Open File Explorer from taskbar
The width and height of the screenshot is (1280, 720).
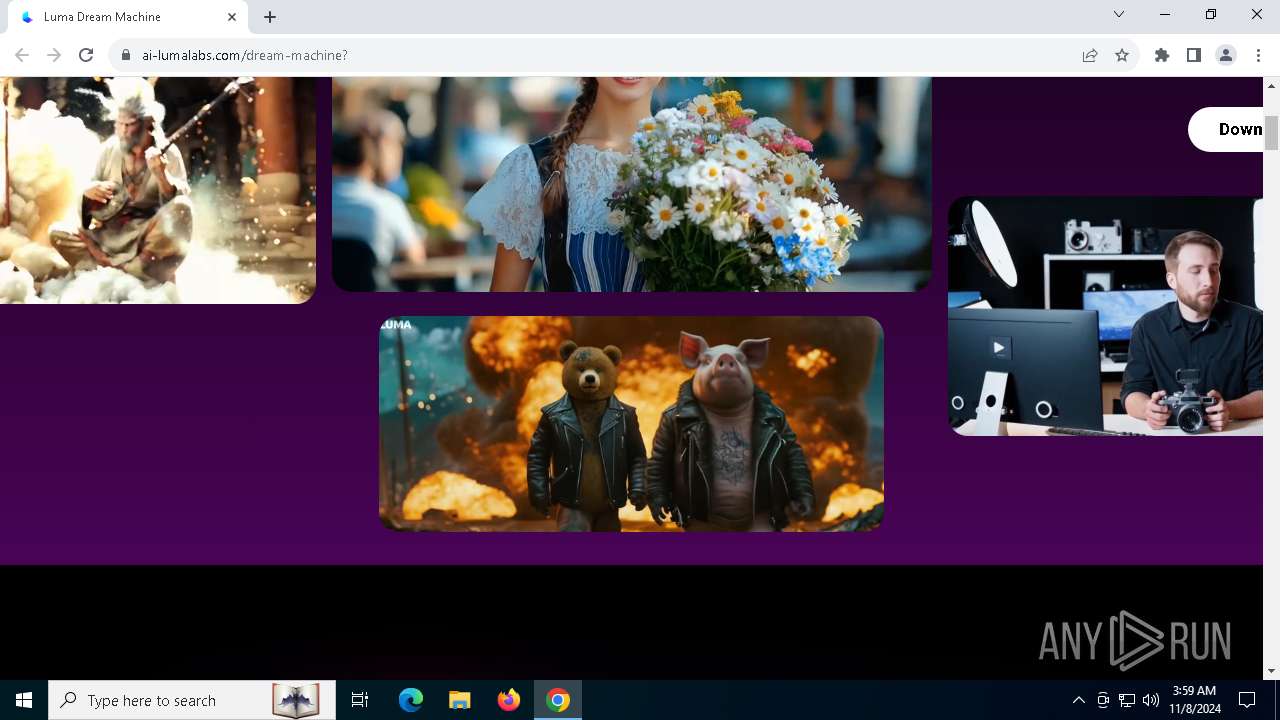460,700
